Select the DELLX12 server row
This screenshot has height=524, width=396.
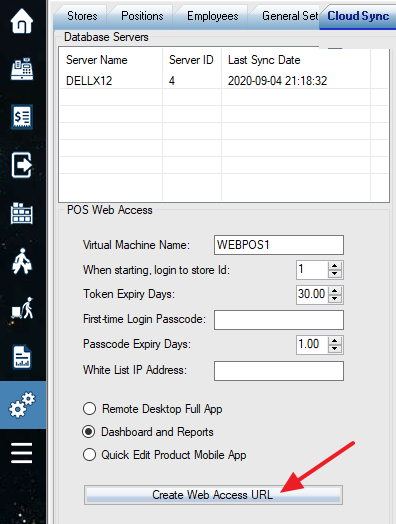223,81
